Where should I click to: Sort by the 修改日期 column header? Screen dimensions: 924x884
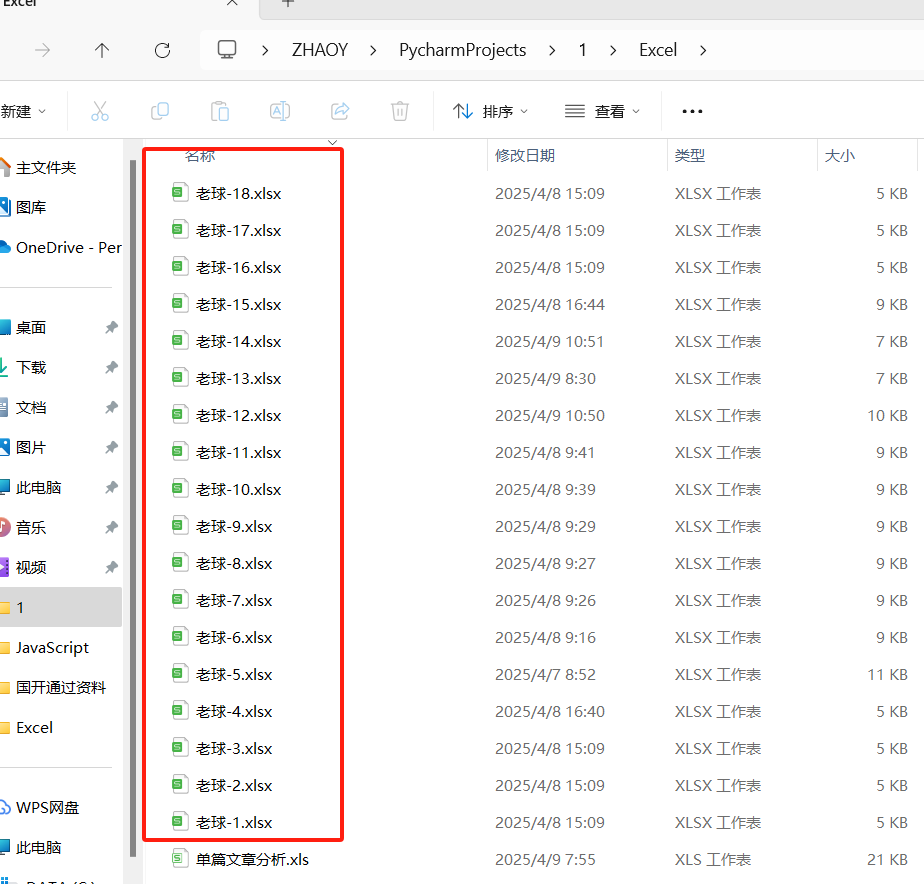click(524, 156)
